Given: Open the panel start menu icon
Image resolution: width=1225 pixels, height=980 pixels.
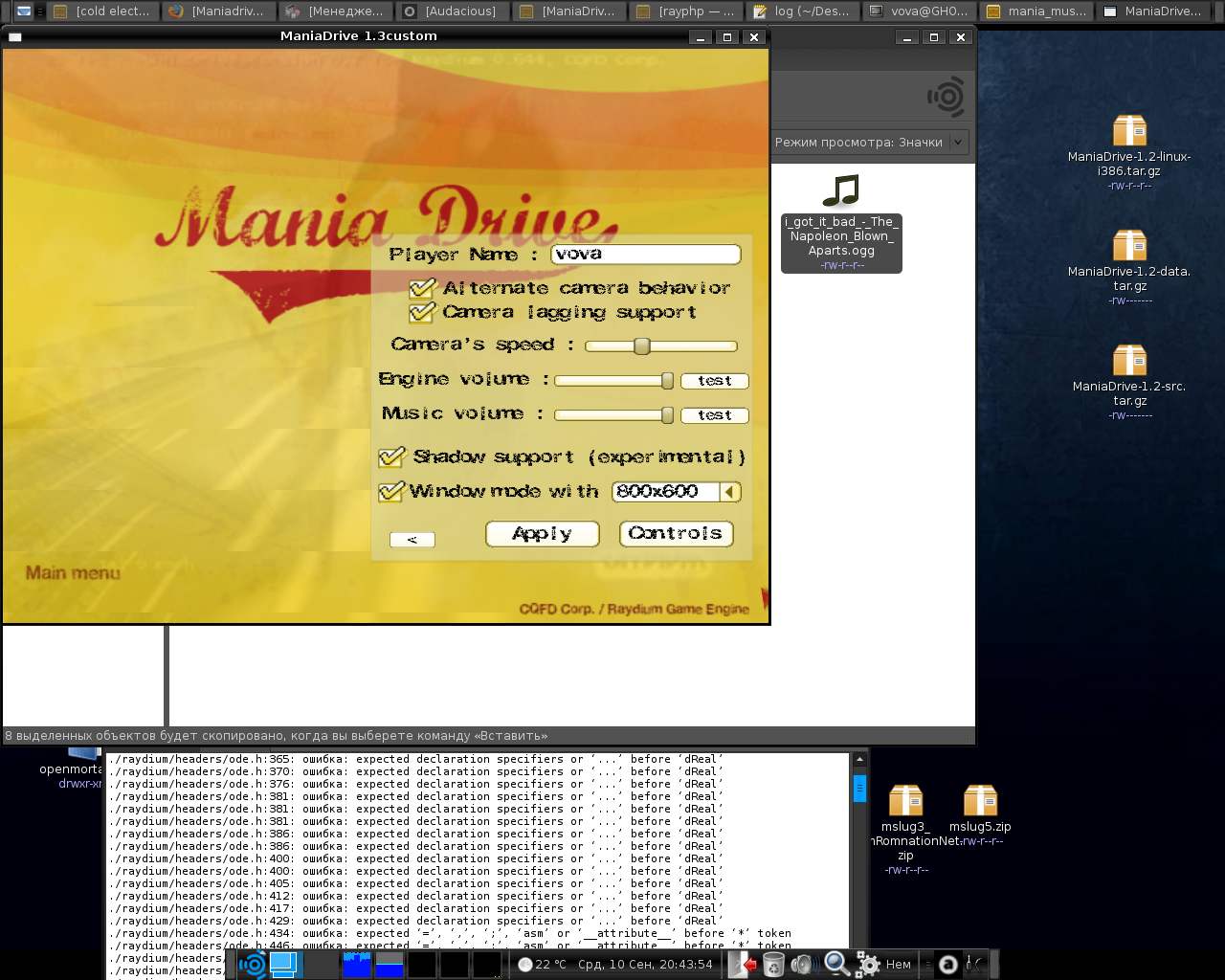Looking at the screenshot, I should (253, 964).
